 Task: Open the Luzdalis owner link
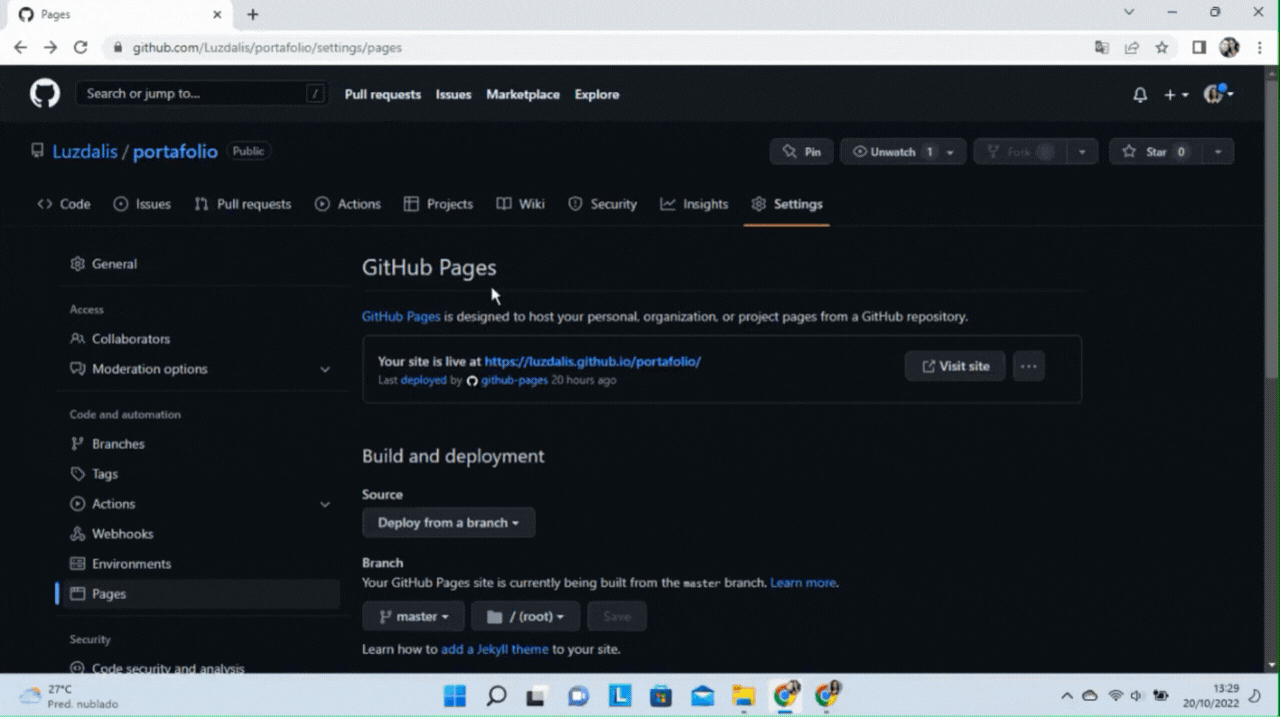click(85, 152)
